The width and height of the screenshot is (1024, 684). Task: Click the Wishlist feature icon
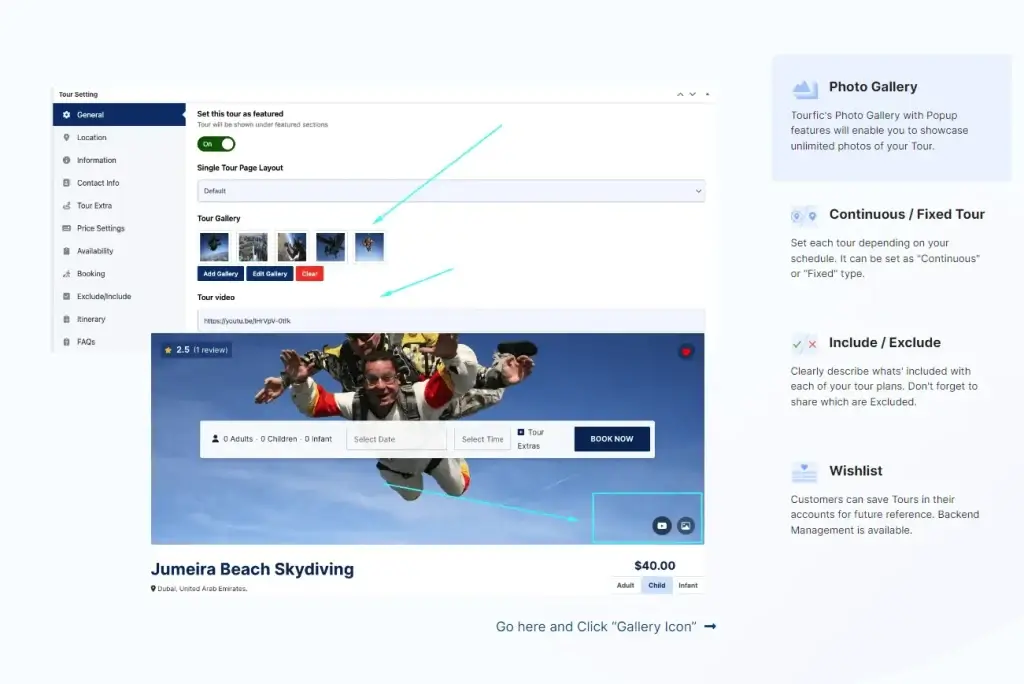(804, 472)
